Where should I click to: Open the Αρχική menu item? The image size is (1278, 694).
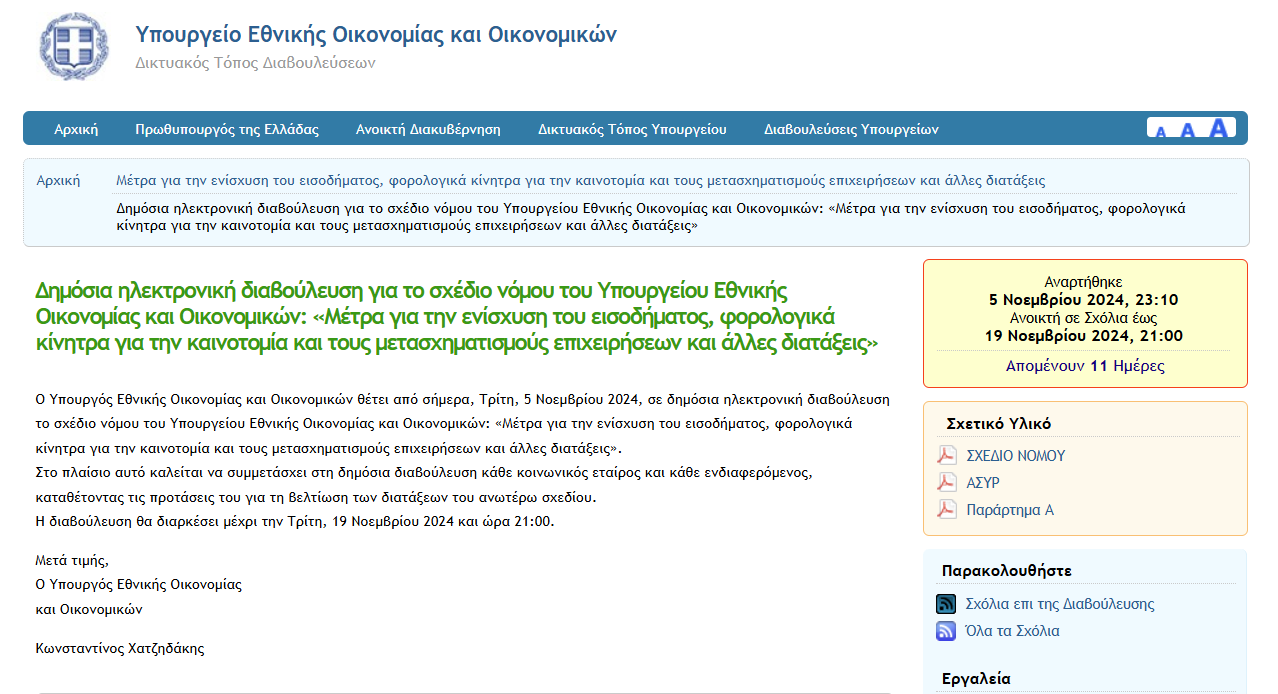pyautogui.click(x=76, y=129)
